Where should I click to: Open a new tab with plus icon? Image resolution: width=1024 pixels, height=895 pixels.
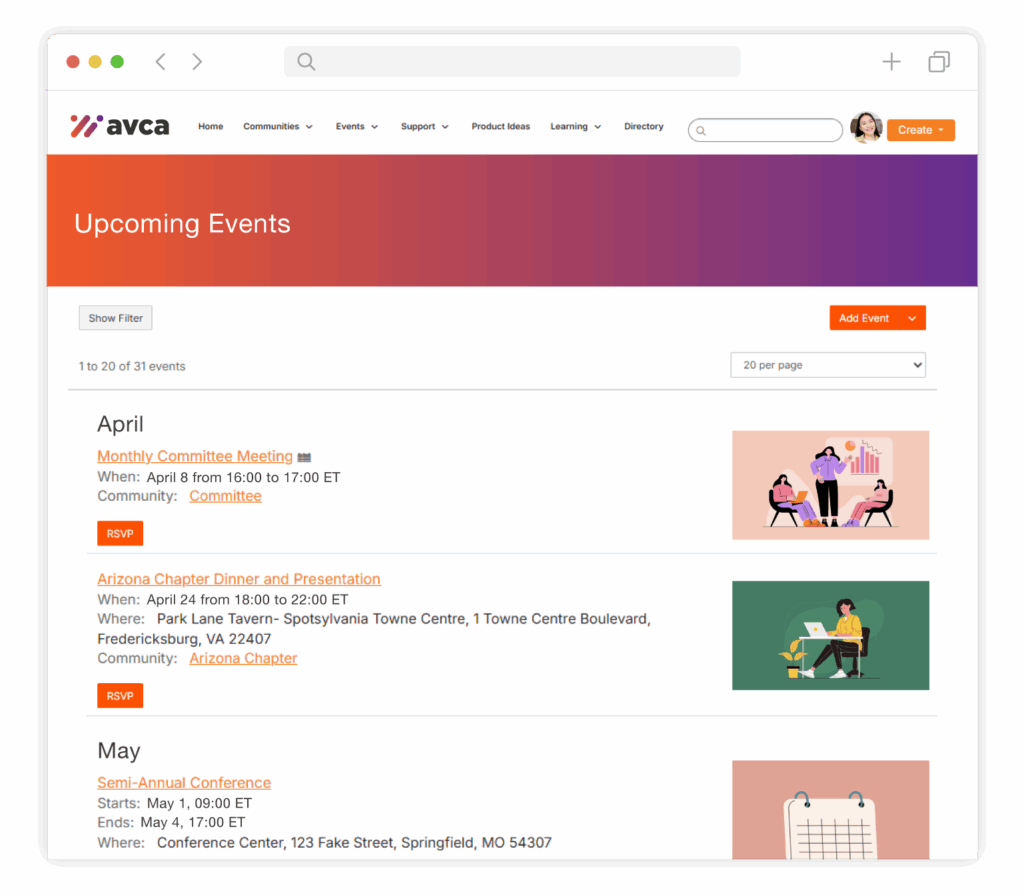coord(891,62)
